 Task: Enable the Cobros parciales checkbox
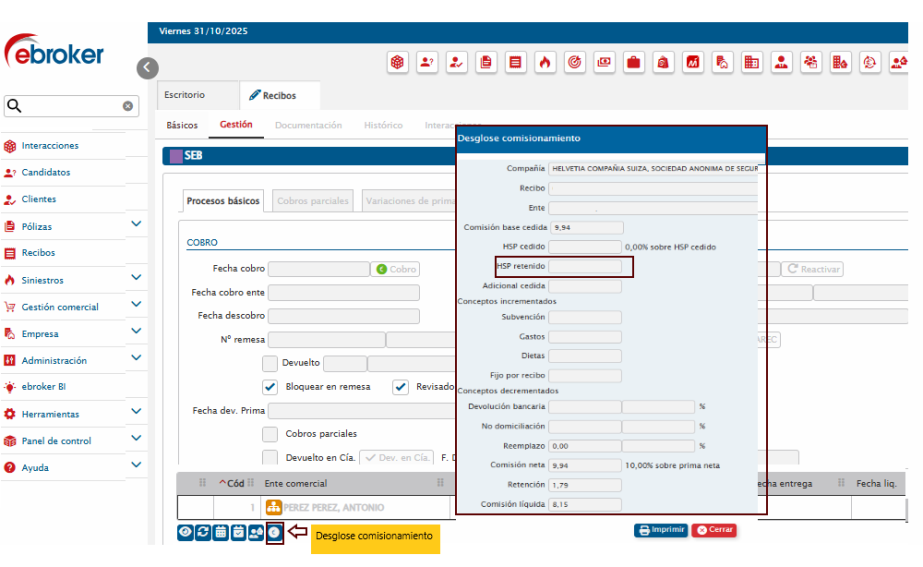[x=270, y=434]
